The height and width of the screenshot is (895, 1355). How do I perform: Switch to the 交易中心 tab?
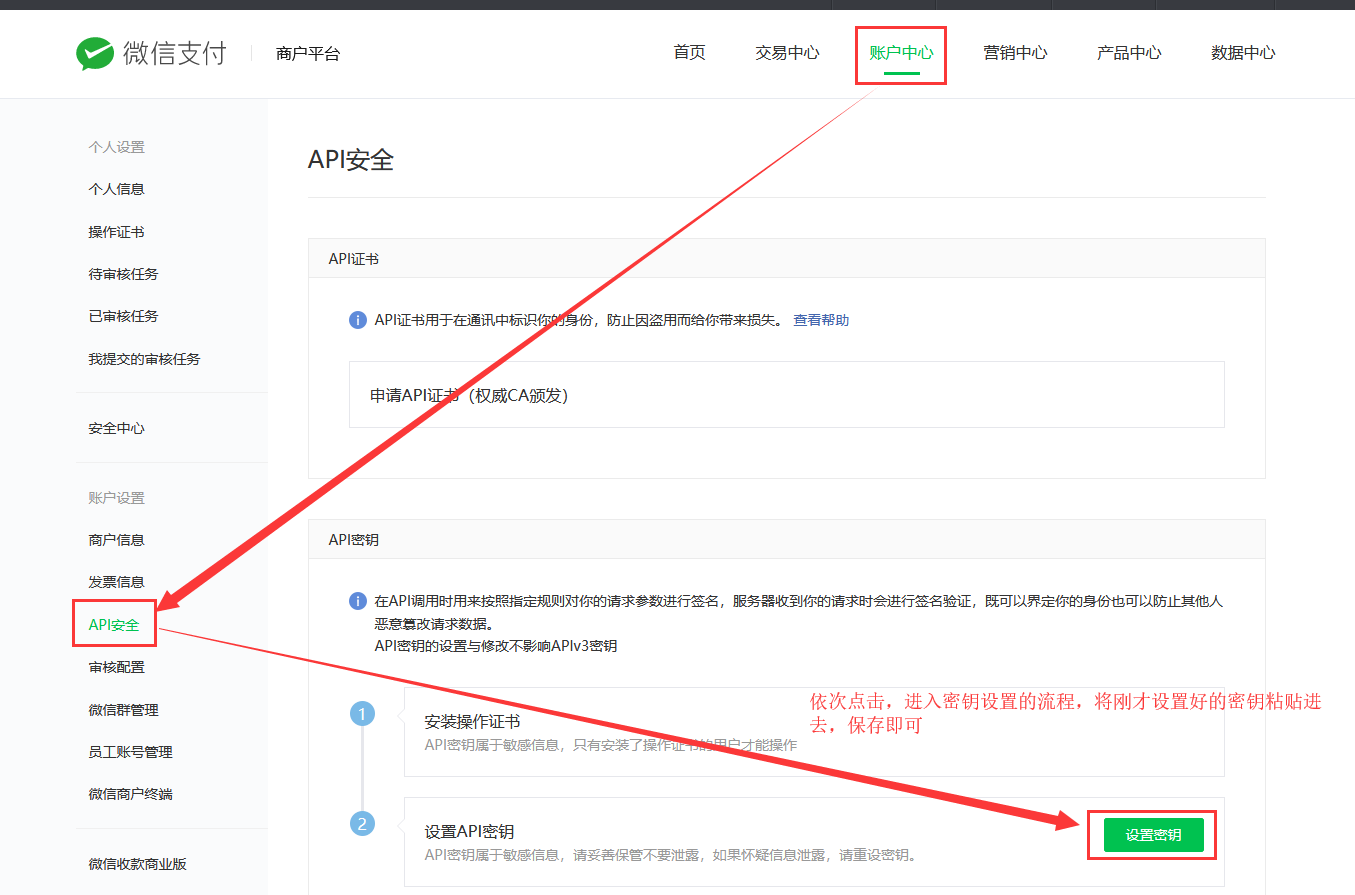click(x=787, y=53)
